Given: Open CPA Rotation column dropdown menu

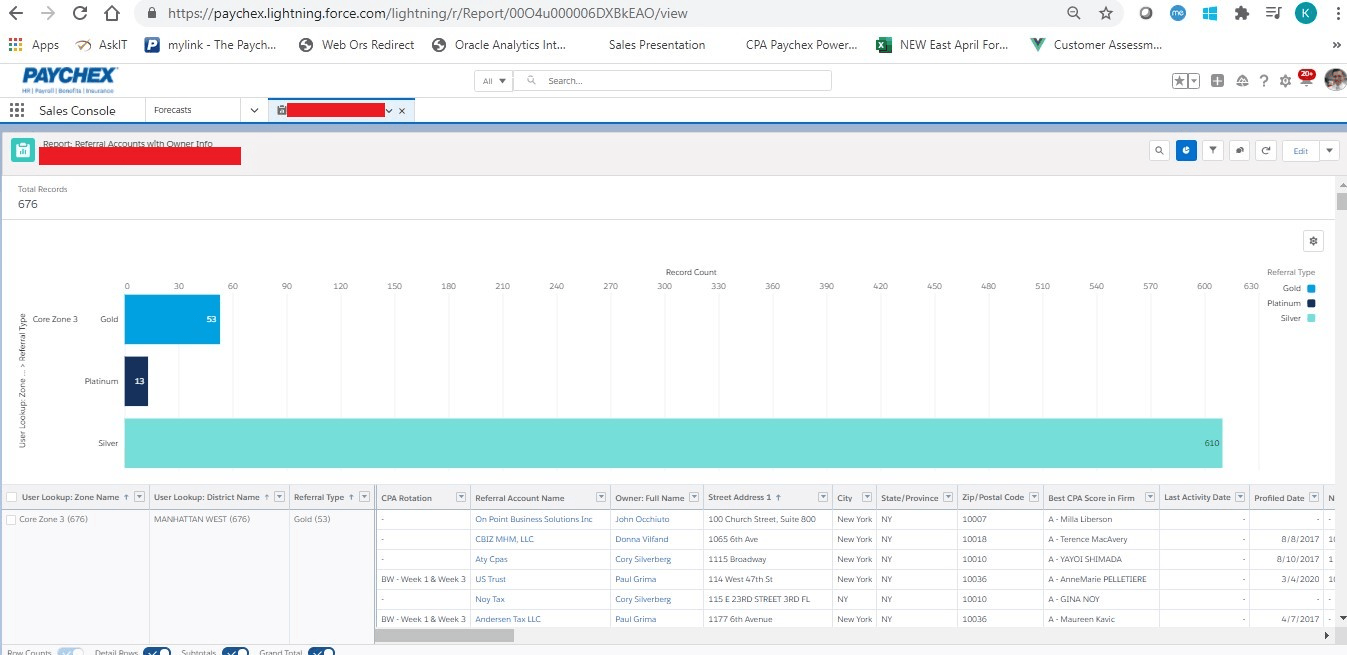Looking at the screenshot, I should tap(461, 497).
